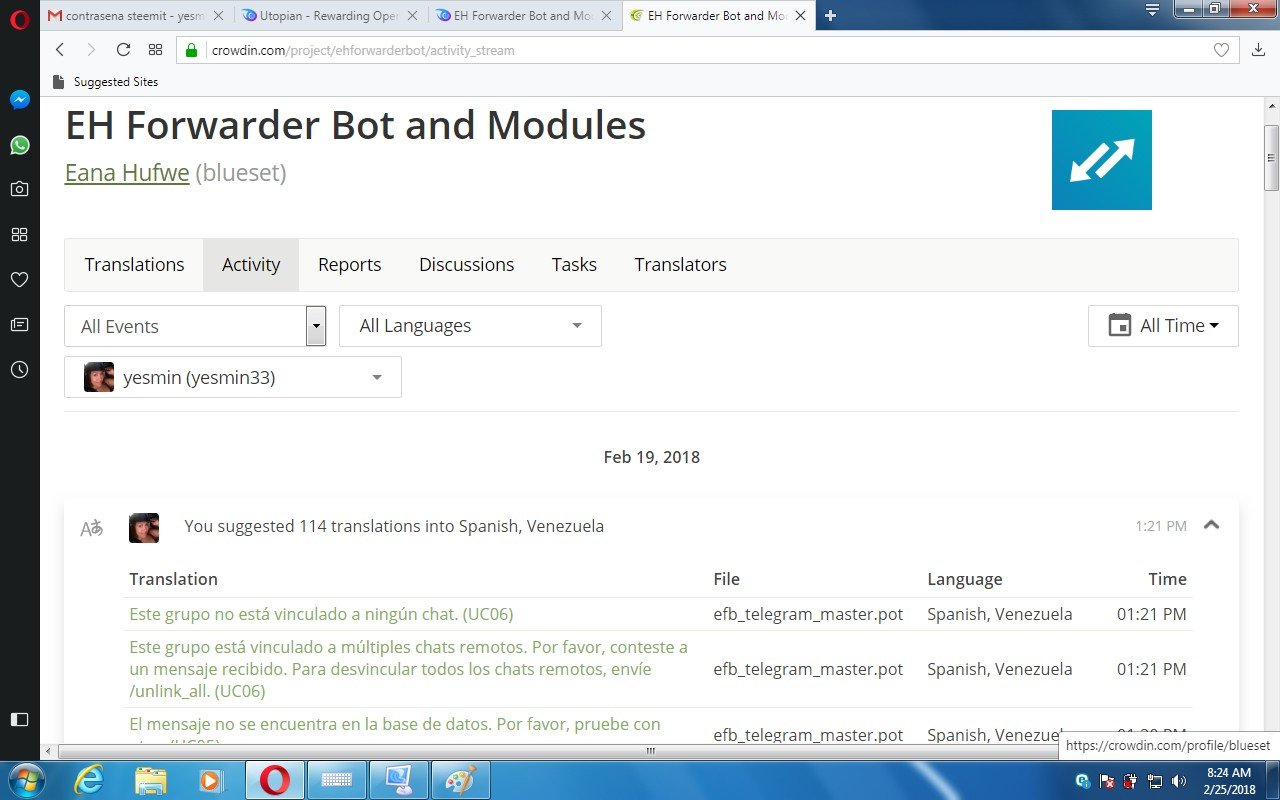Open Speed Dial from the sidebar grid icon
The width and height of the screenshot is (1280, 800).
(x=20, y=234)
